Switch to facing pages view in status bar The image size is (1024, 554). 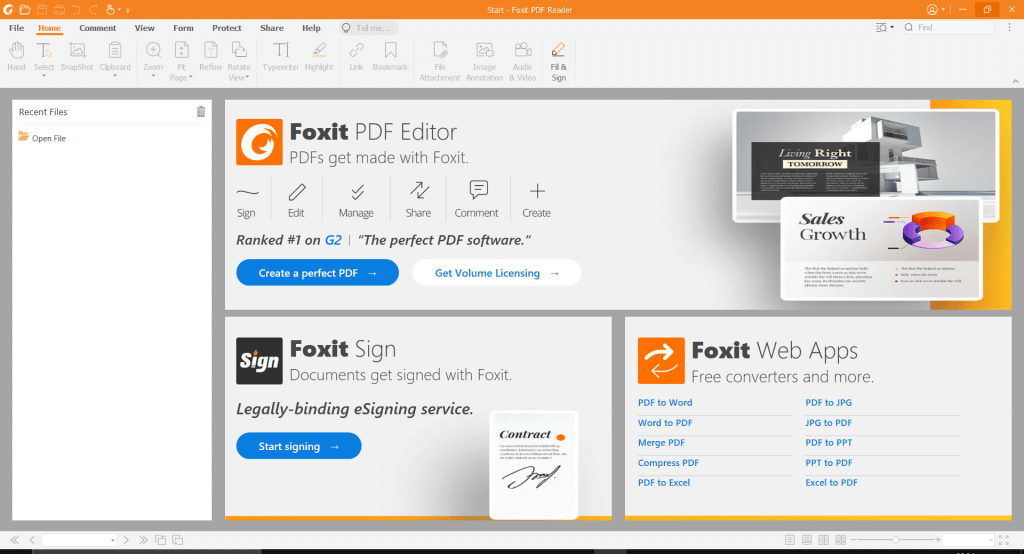824,540
